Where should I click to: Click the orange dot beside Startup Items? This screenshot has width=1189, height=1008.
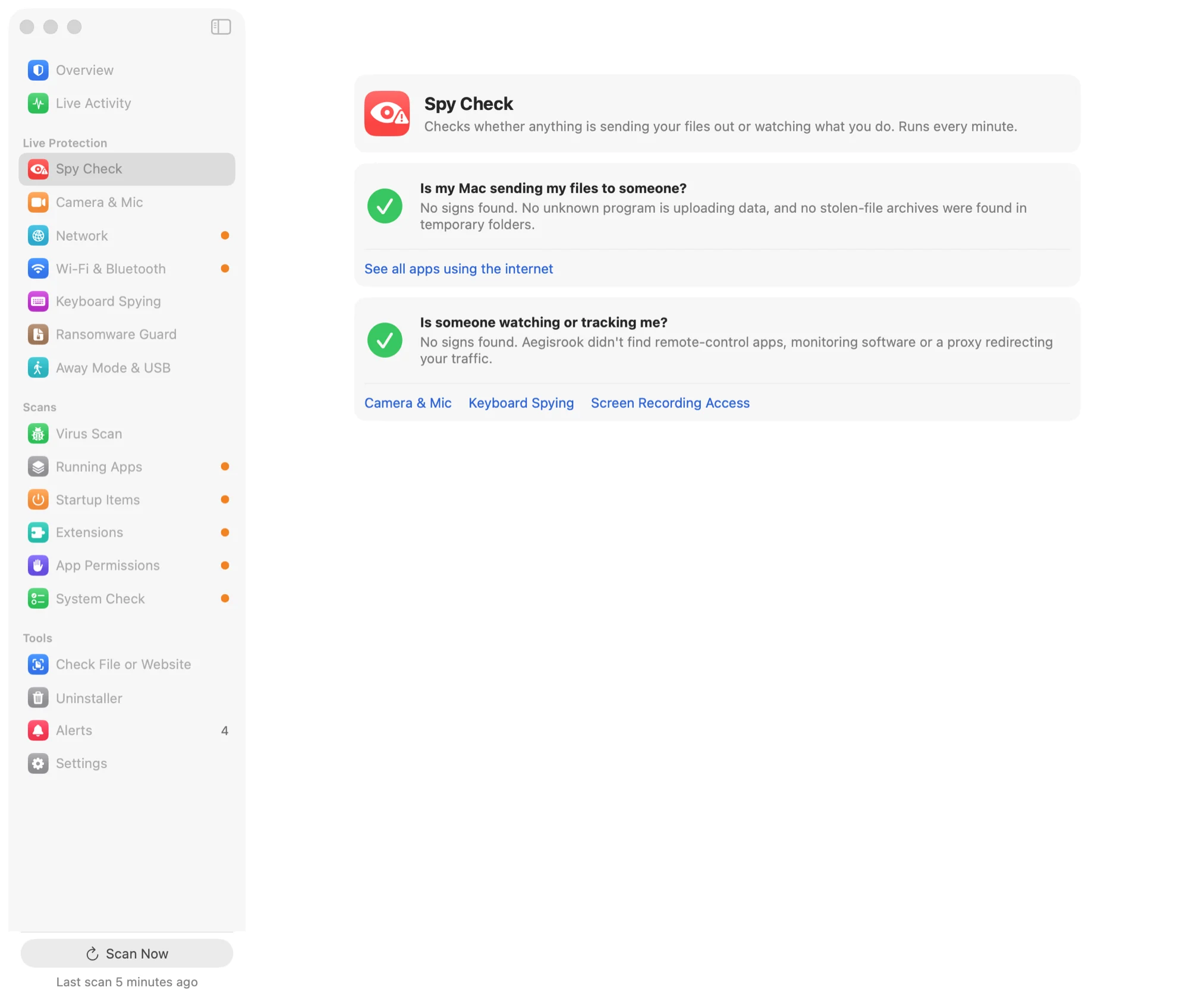[x=225, y=500]
